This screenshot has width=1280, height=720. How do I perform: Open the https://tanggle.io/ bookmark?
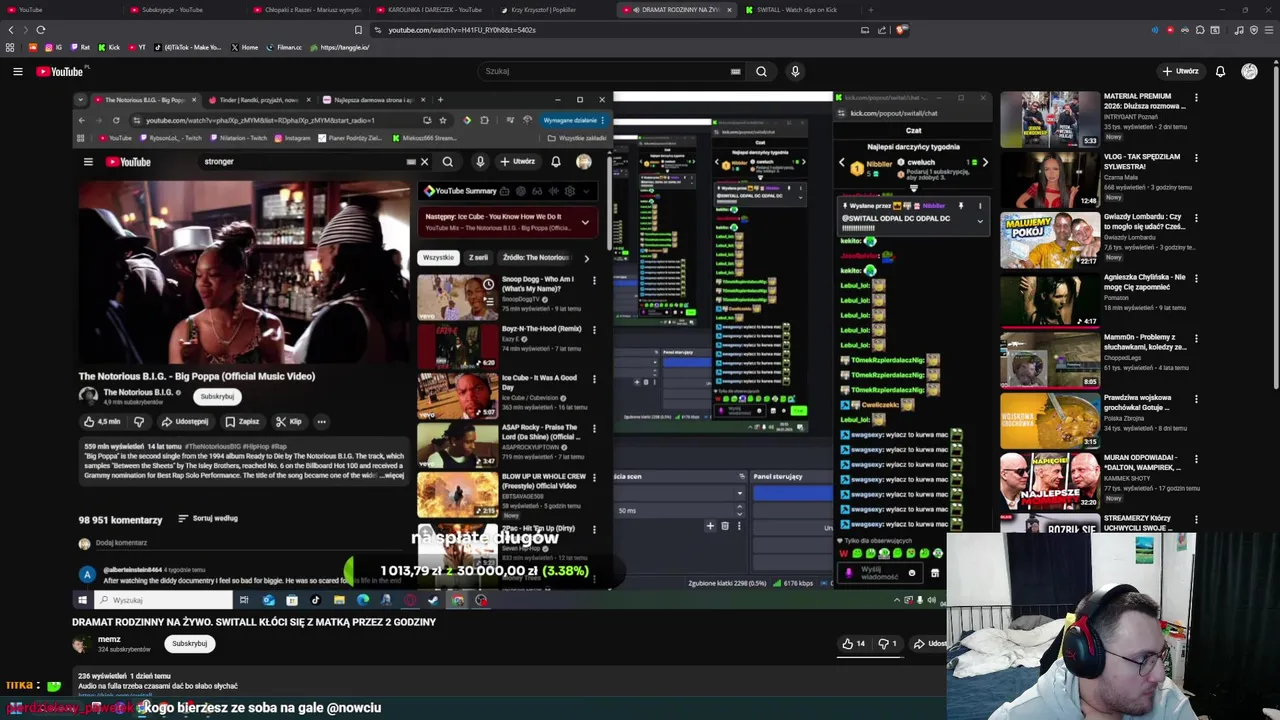pos(340,47)
